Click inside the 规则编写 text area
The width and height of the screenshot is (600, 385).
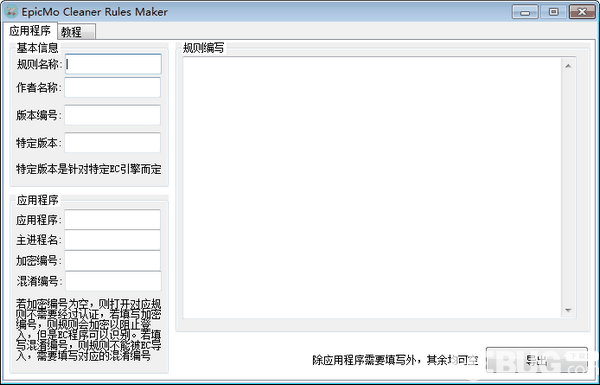[x=372, y=188]
